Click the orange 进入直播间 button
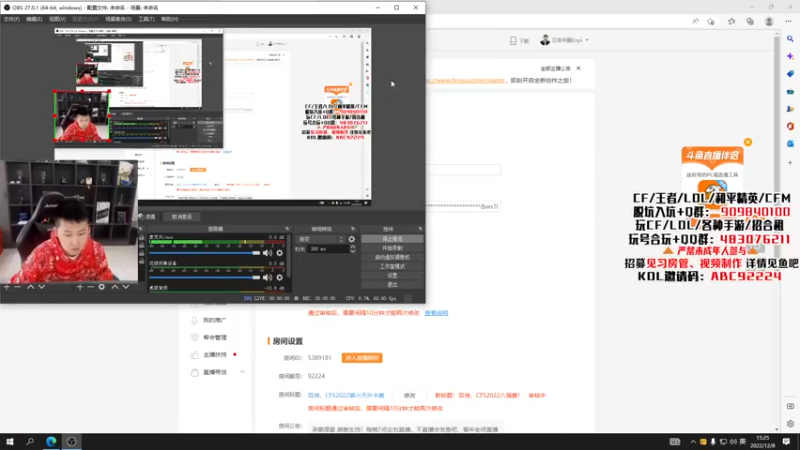The width and height of the screenshot is (800, 450). click(x=362, y=358)
